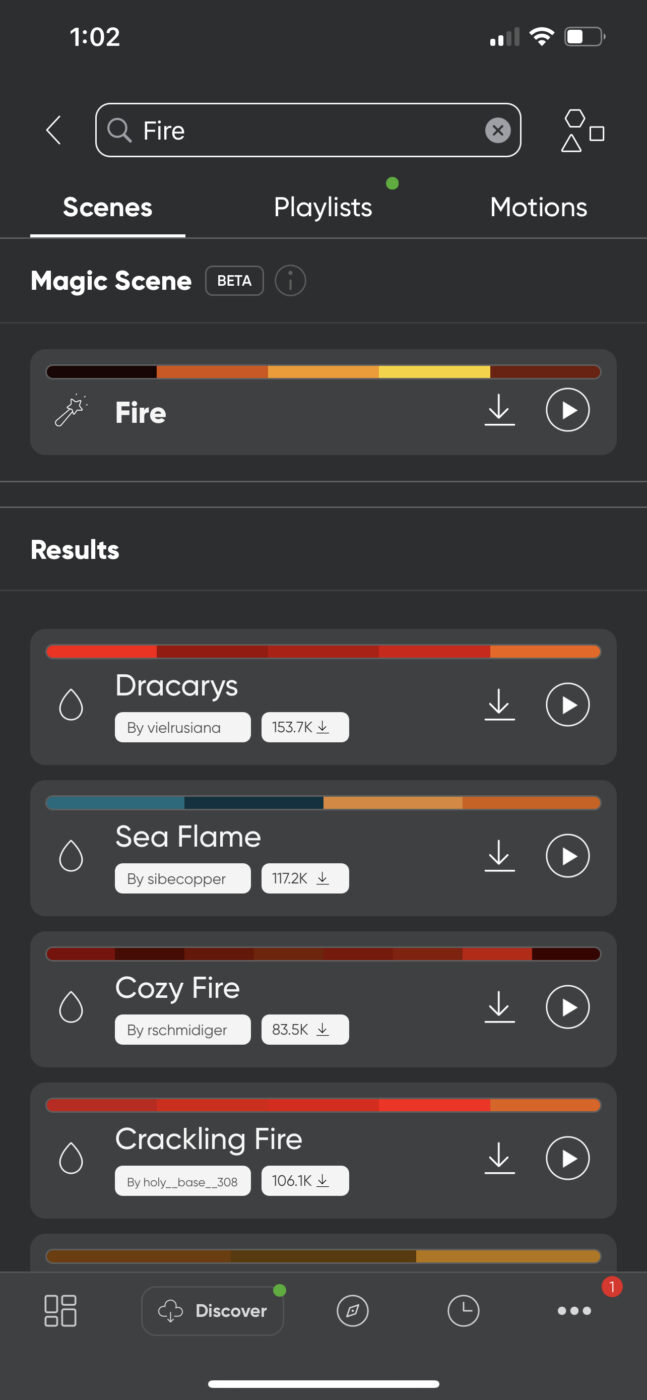This screenshot has height=1400, width=647.
Task: Select the Dracarys color palette bar
Action: [323, 651]
